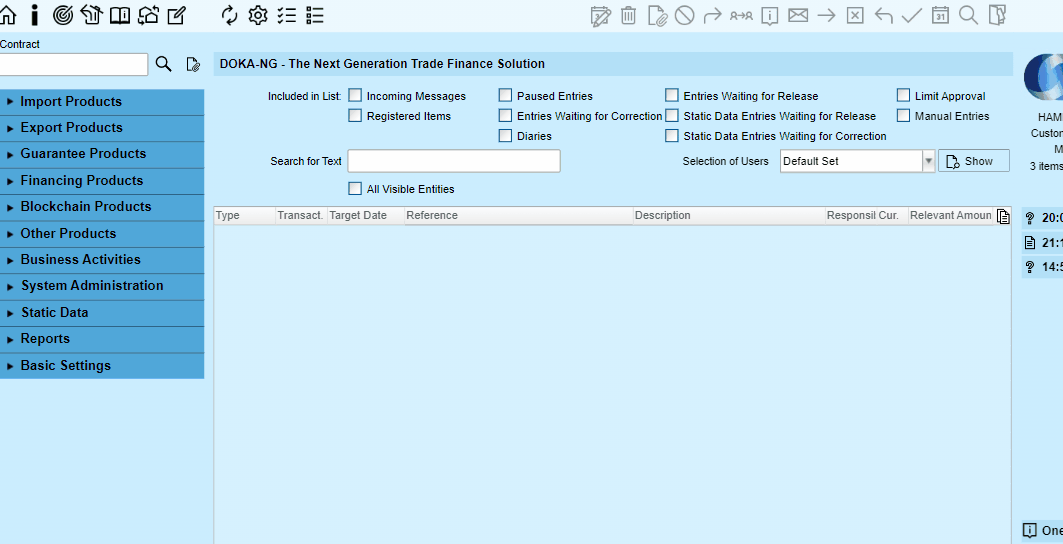Image resolution: width=1063 pixels, height=544 pixels.
Task: Open the Financing Products section
Action: [x=102, y=181]
